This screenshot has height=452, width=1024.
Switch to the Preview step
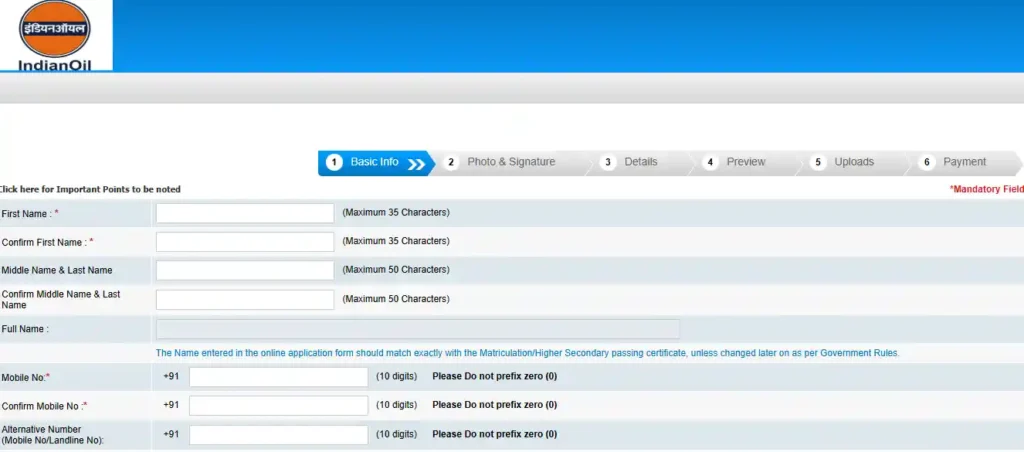click(x=746, y=162)
